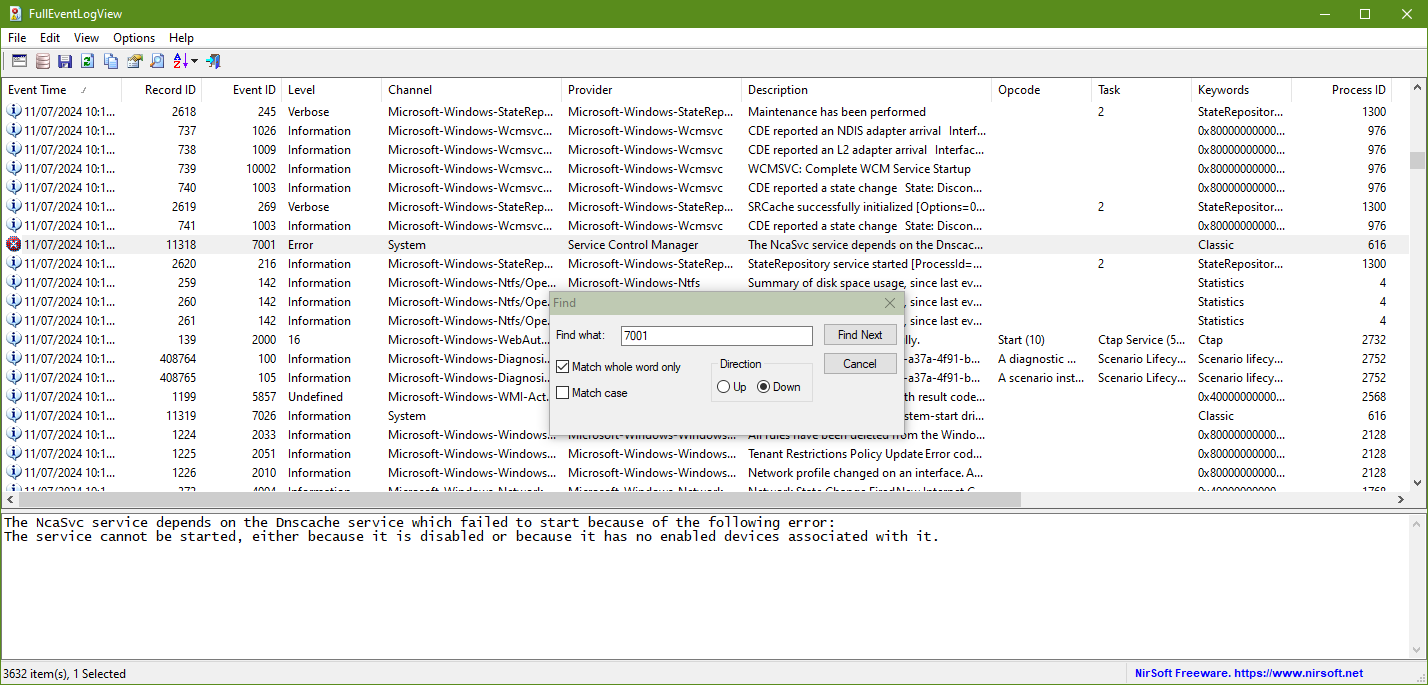
Task: Open the Options menu
Action: (134, 38)
